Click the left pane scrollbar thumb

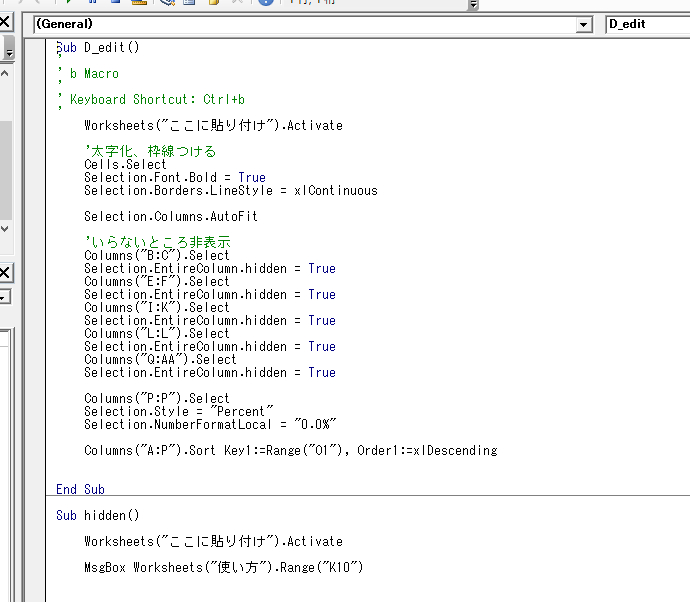(5, 170)
